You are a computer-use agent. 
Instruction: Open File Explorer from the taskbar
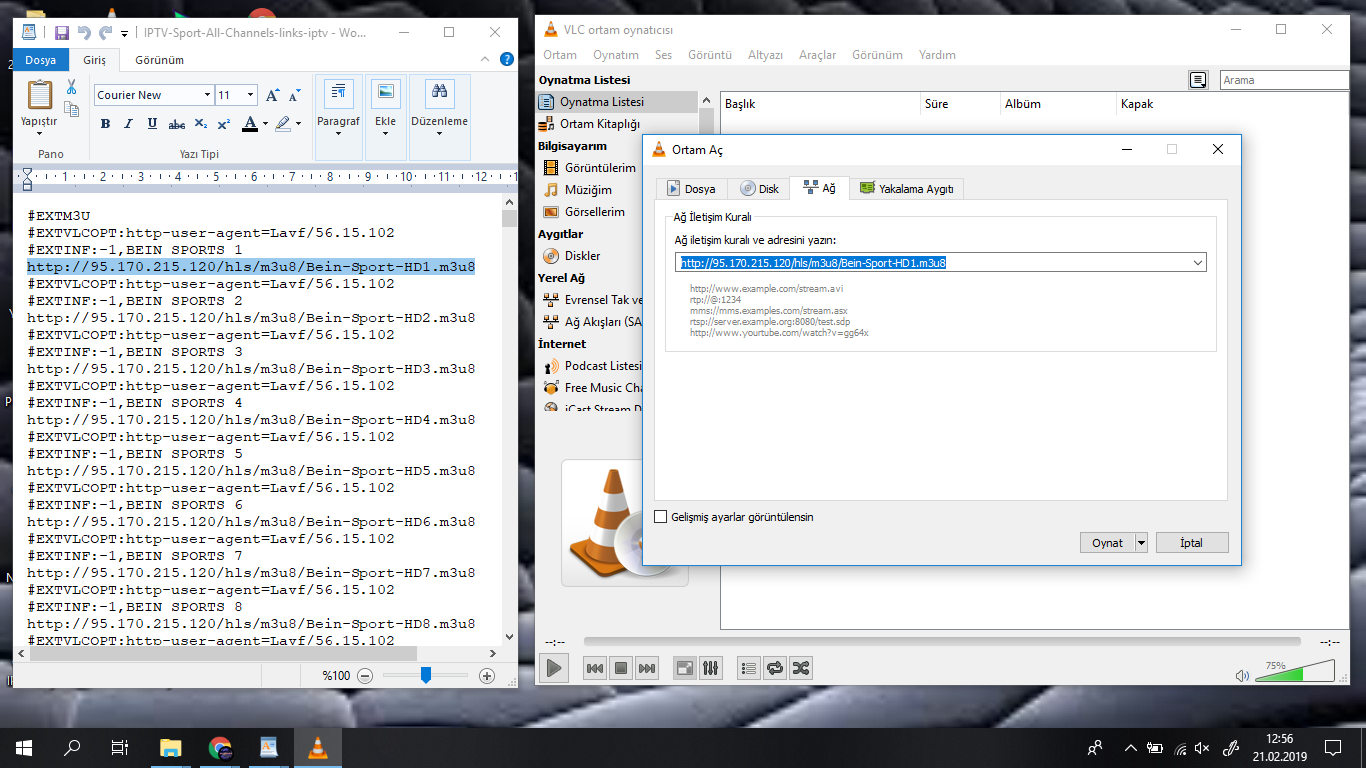pos(171,747)
